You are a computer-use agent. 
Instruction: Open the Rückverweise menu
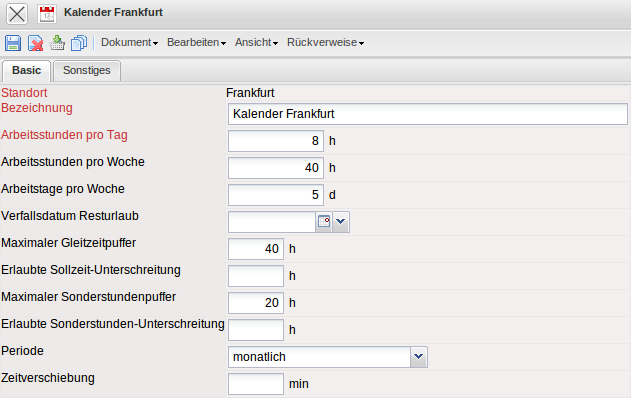pos(325,43)
